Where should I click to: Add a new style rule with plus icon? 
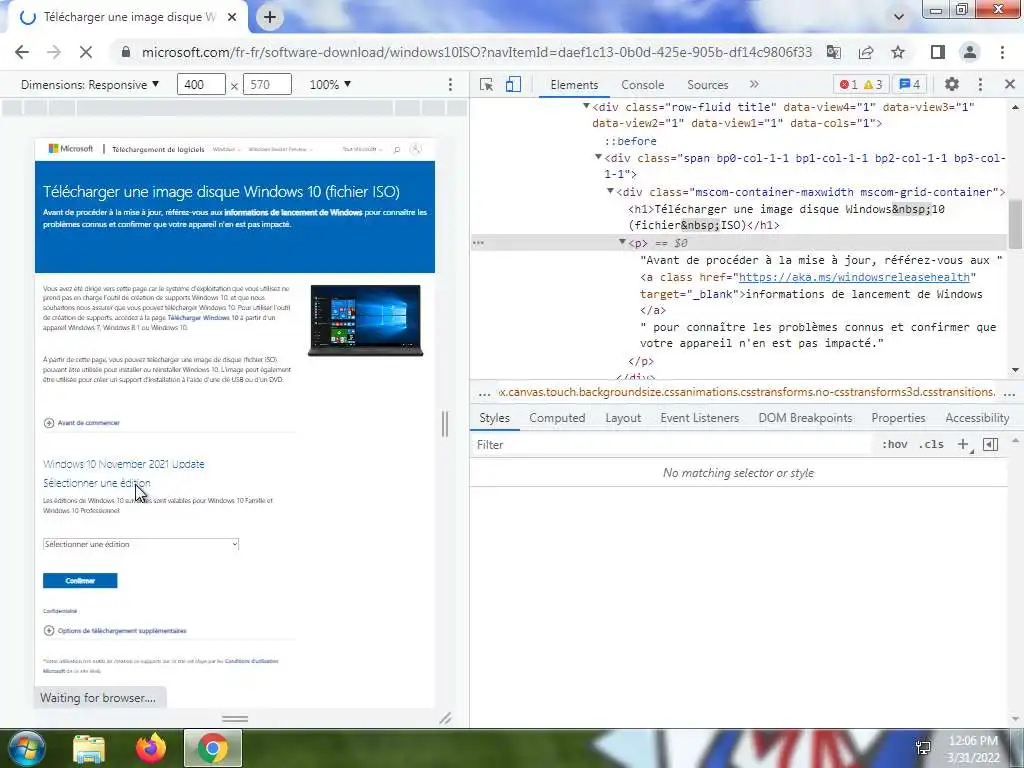[x=963, y=444]
